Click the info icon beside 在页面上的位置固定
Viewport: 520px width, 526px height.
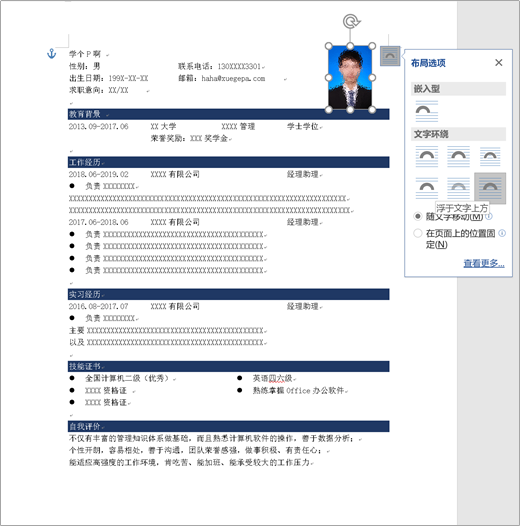coord(502,233)
